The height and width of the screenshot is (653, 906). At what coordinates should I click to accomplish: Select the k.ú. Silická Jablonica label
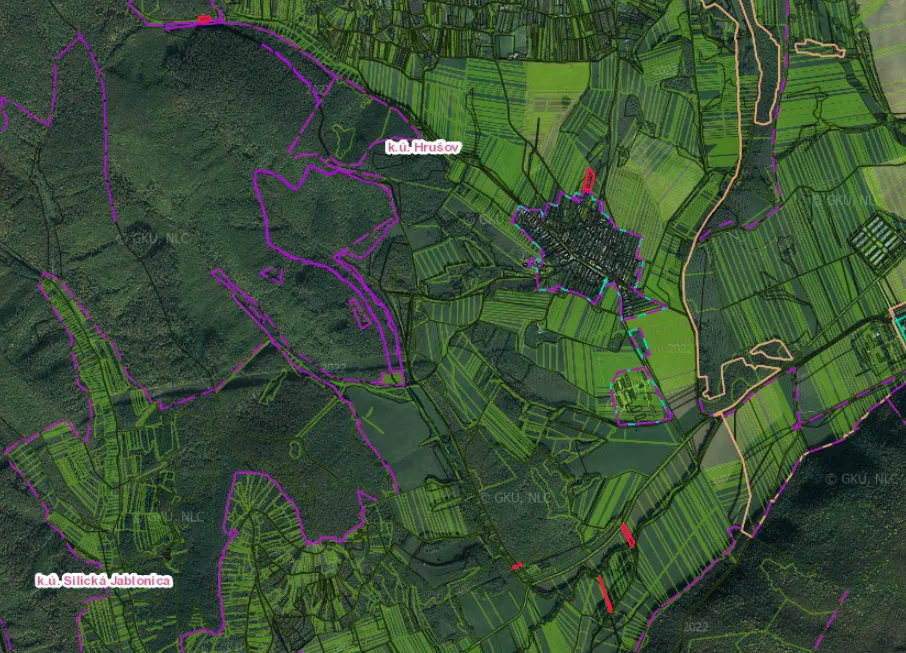(x=104, y=580)
